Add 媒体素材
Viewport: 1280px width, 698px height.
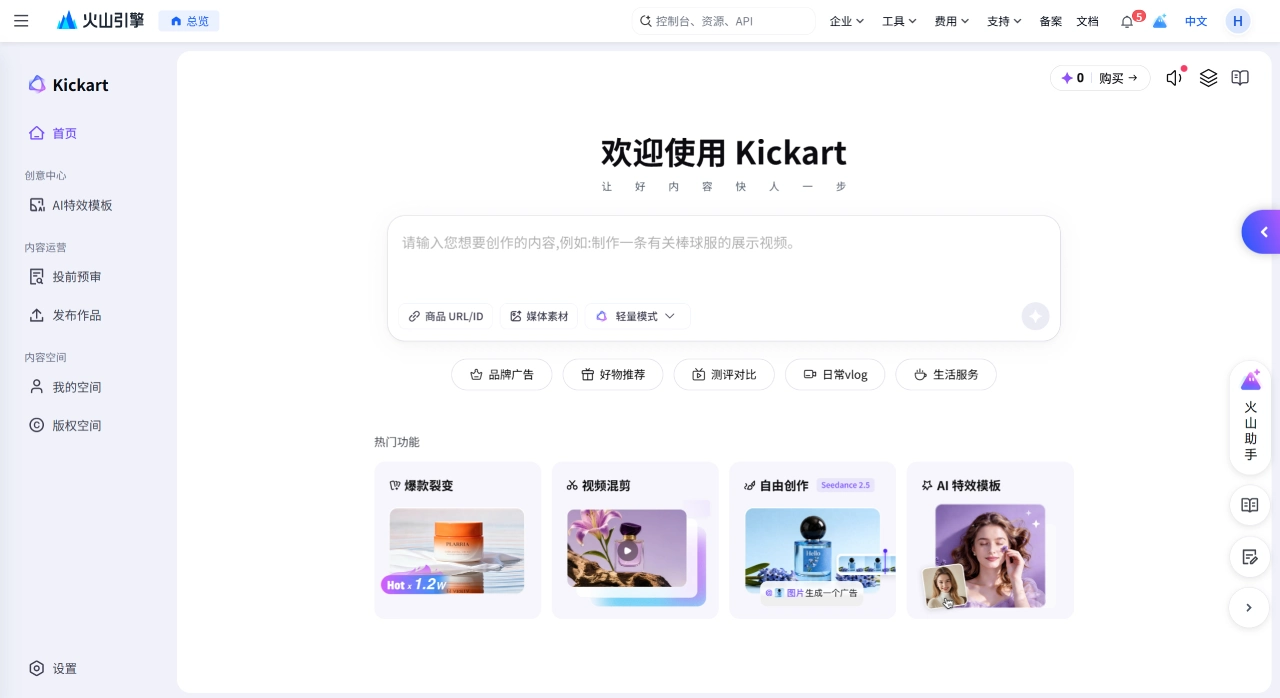tap(539, 316)
